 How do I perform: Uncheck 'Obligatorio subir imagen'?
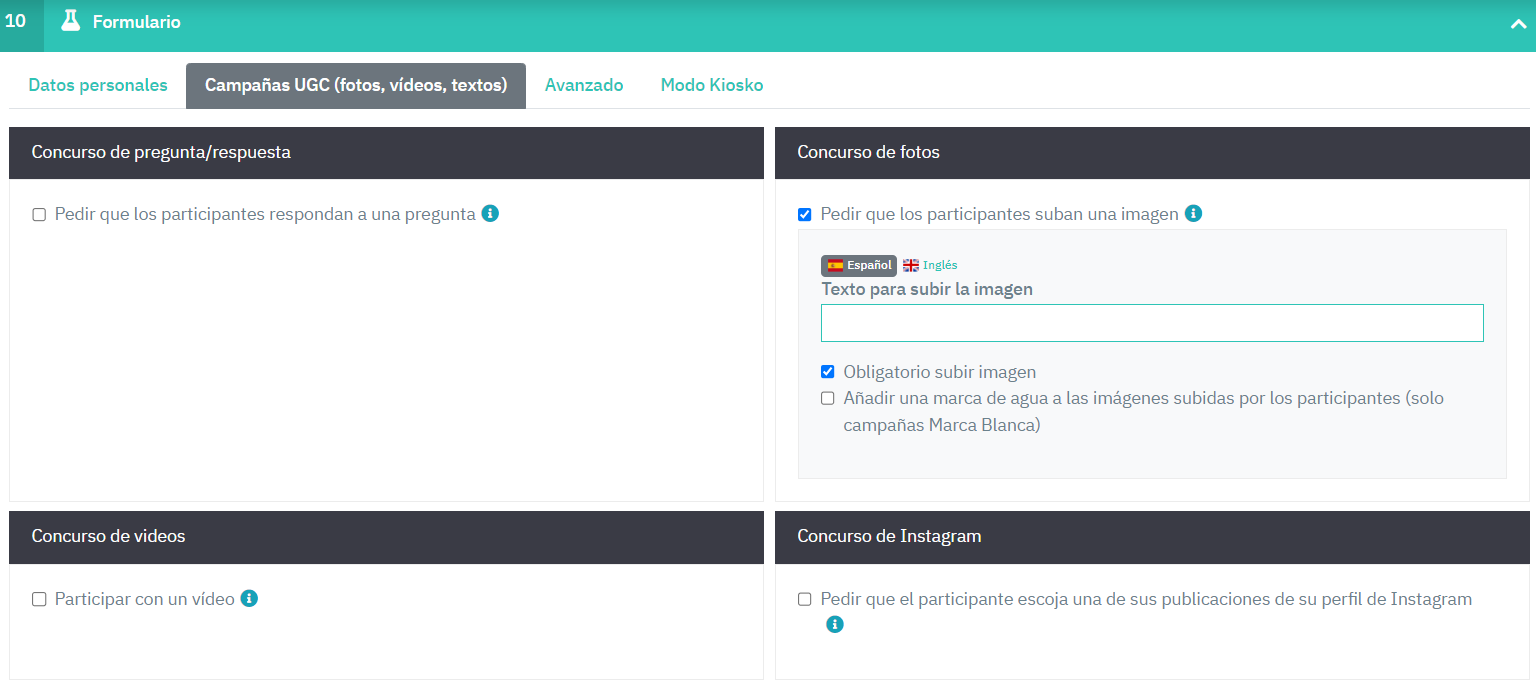pyautogui.click(x=828, y=372)
